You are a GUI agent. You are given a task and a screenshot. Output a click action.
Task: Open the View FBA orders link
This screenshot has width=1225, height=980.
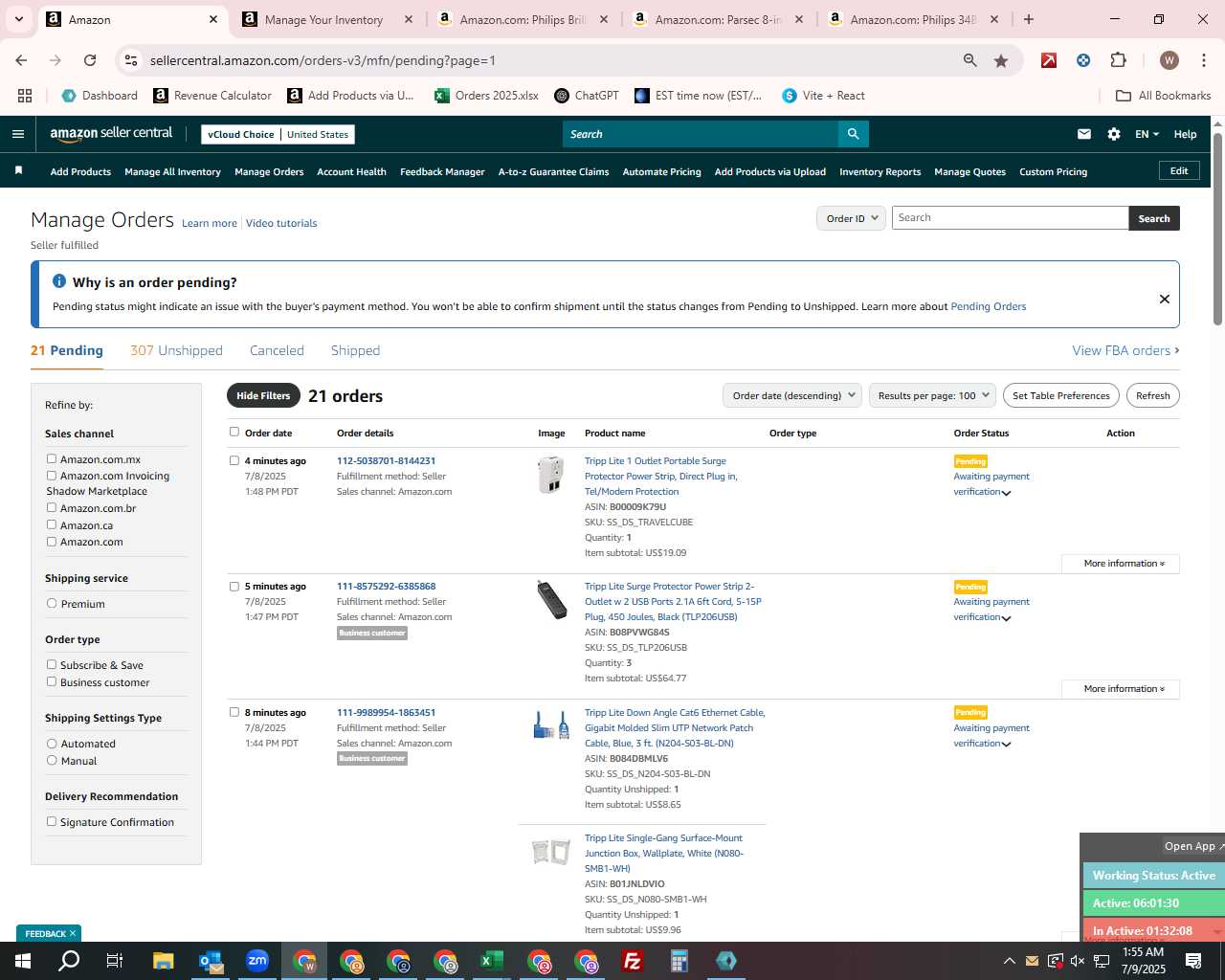[x=1125, y=350]
